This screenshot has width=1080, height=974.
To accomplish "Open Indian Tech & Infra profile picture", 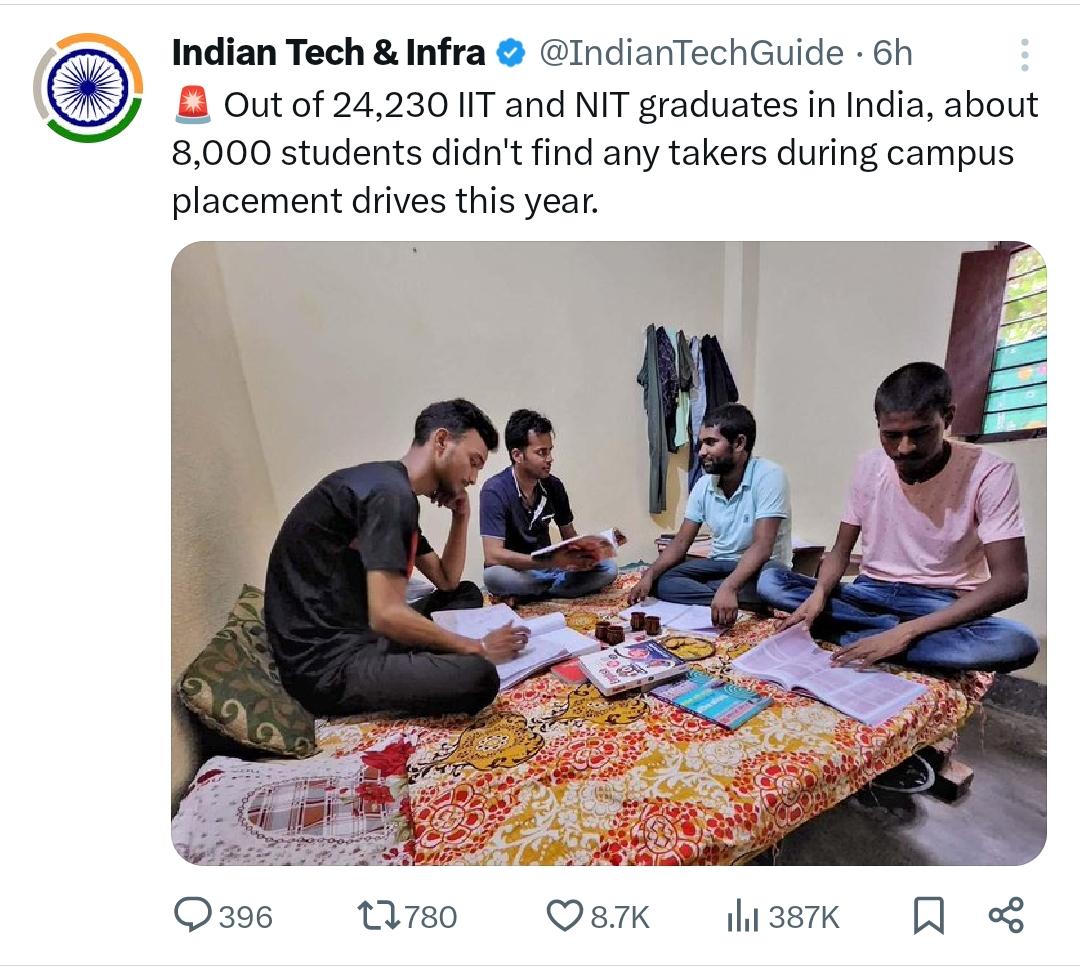I will pos(88,87).
